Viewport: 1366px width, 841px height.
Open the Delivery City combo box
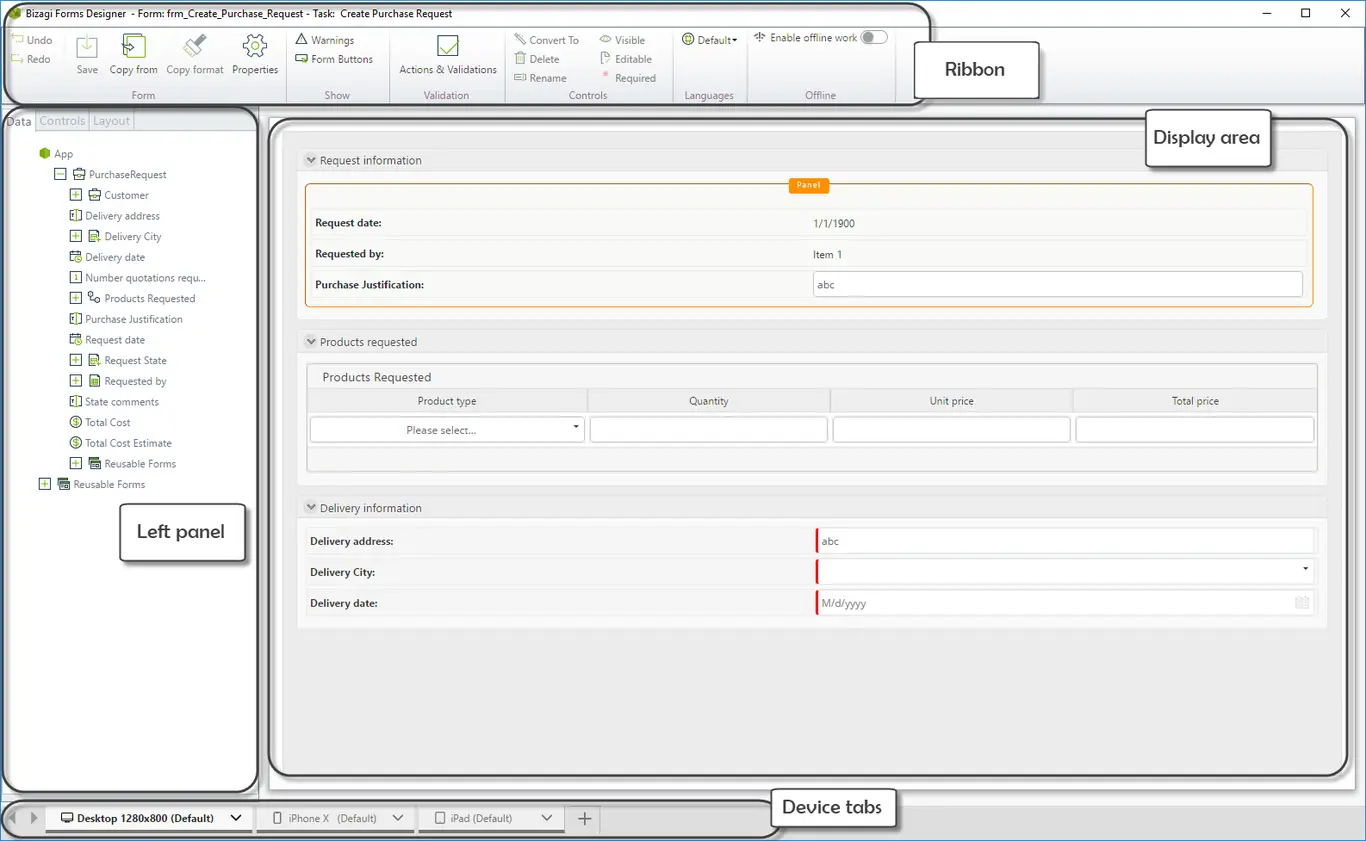coord(1066,572)
